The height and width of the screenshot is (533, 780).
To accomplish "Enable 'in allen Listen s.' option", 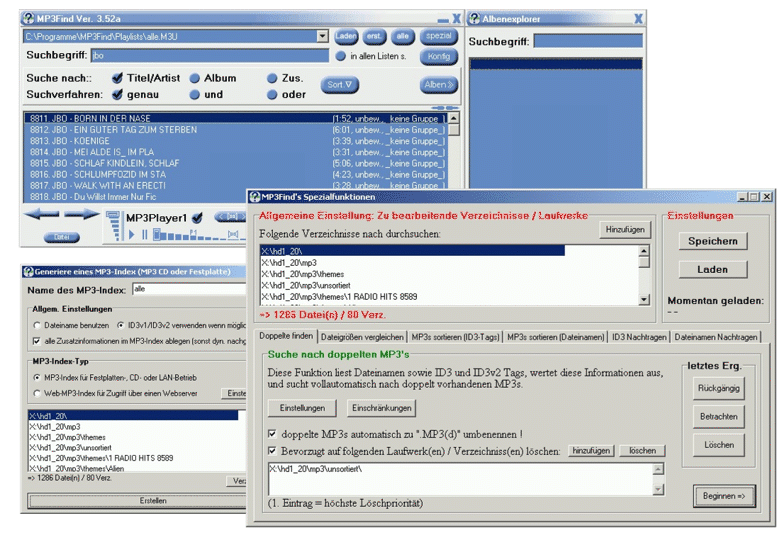I will [341, 56].
